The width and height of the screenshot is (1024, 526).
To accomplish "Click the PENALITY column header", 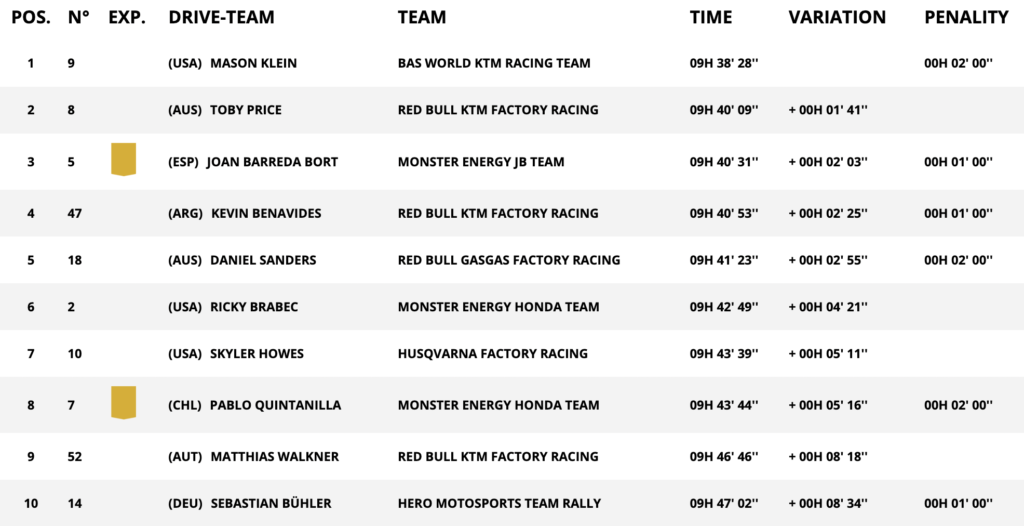I will pos(966,18).
